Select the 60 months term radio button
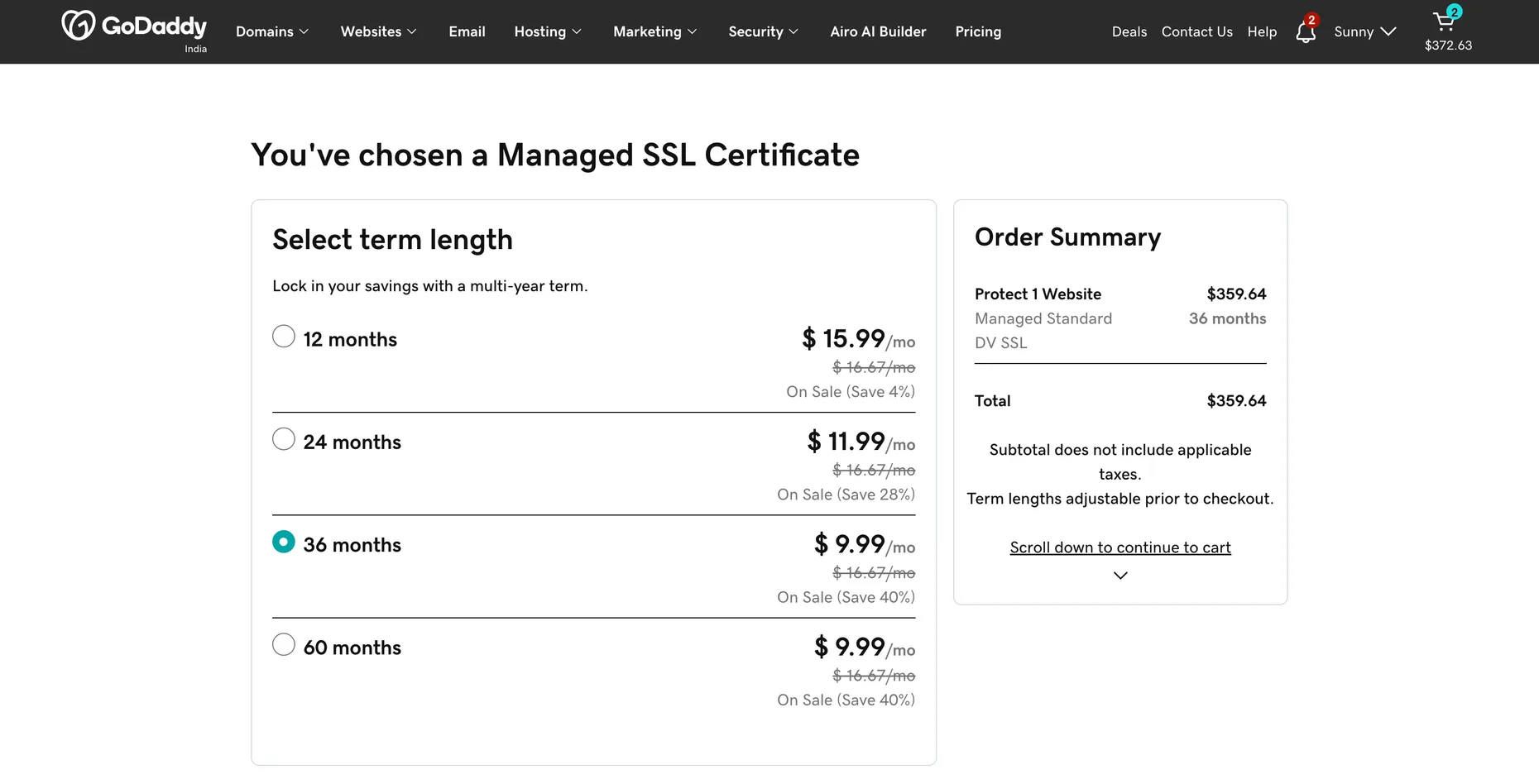Image resolution: width=1539 pixels, height=784 pixels. [x=284, y=644]
